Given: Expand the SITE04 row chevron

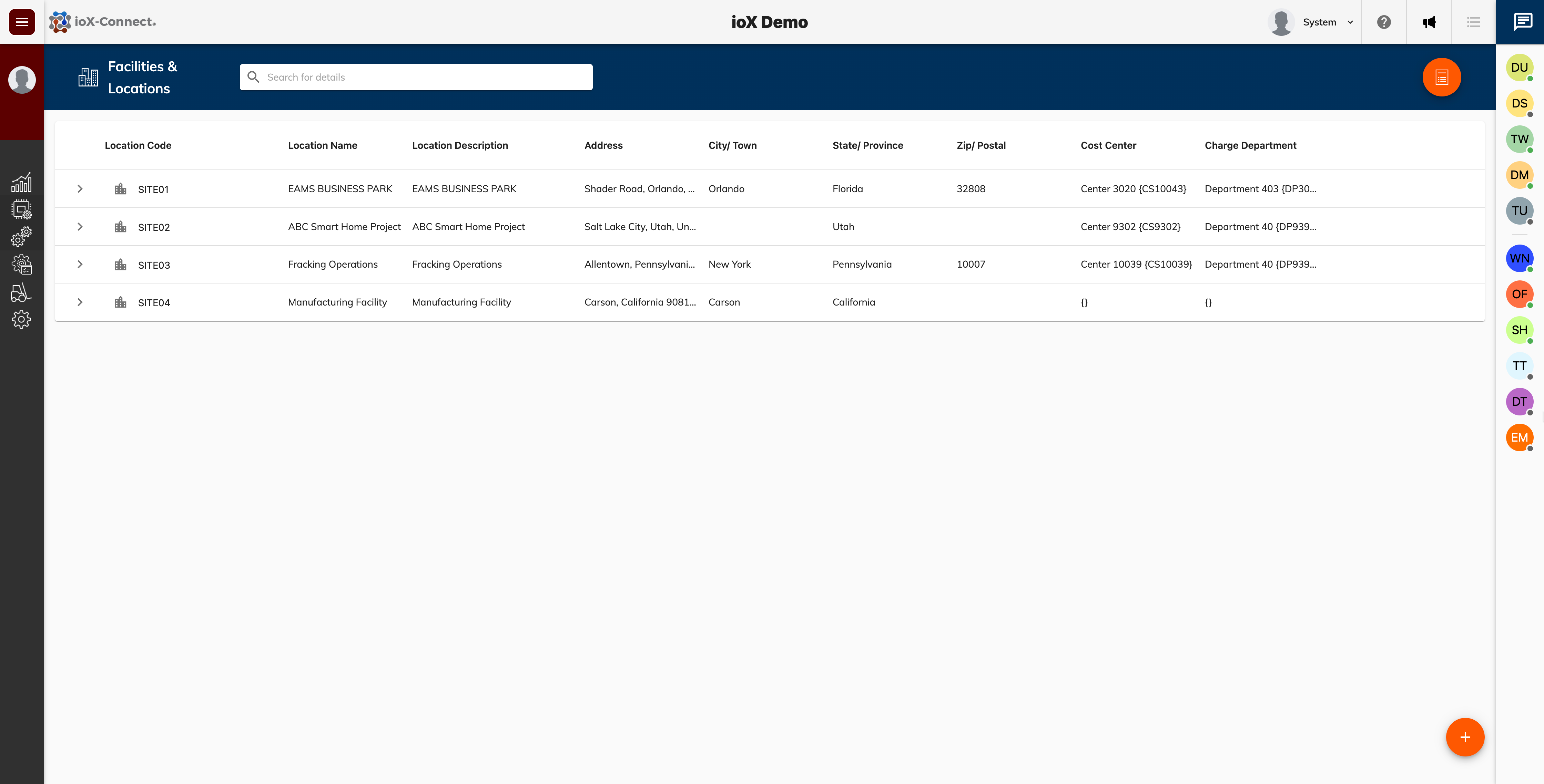Looking at the screenshot, I should (80, 302).
